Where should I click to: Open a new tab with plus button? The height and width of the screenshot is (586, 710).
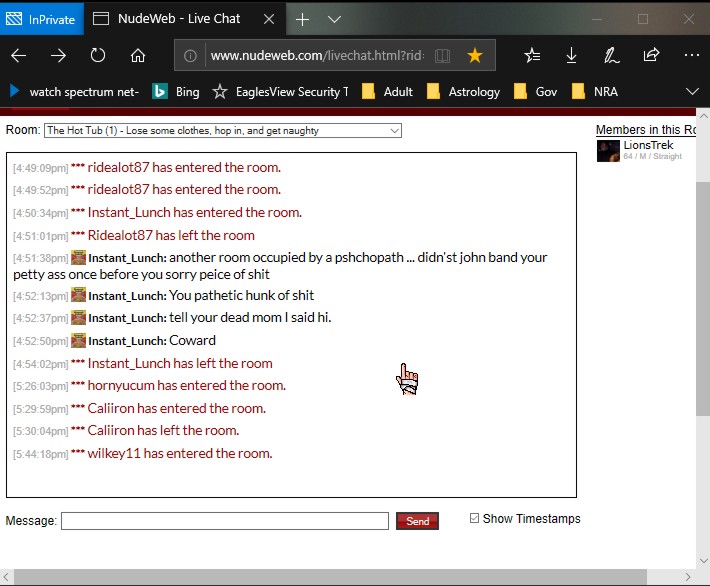click(x=303, y=19)
